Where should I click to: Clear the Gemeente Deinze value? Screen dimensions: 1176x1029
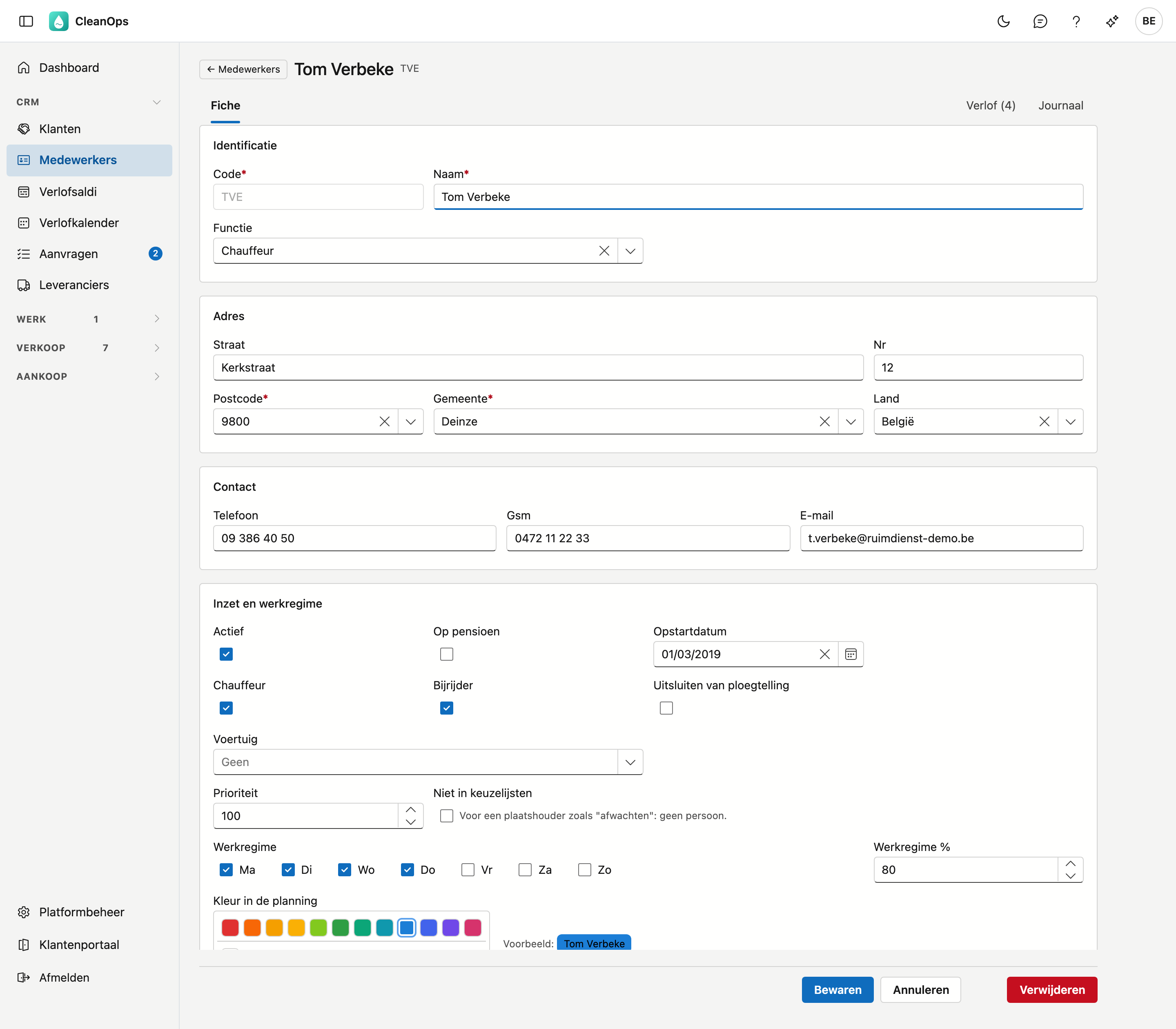824,421
